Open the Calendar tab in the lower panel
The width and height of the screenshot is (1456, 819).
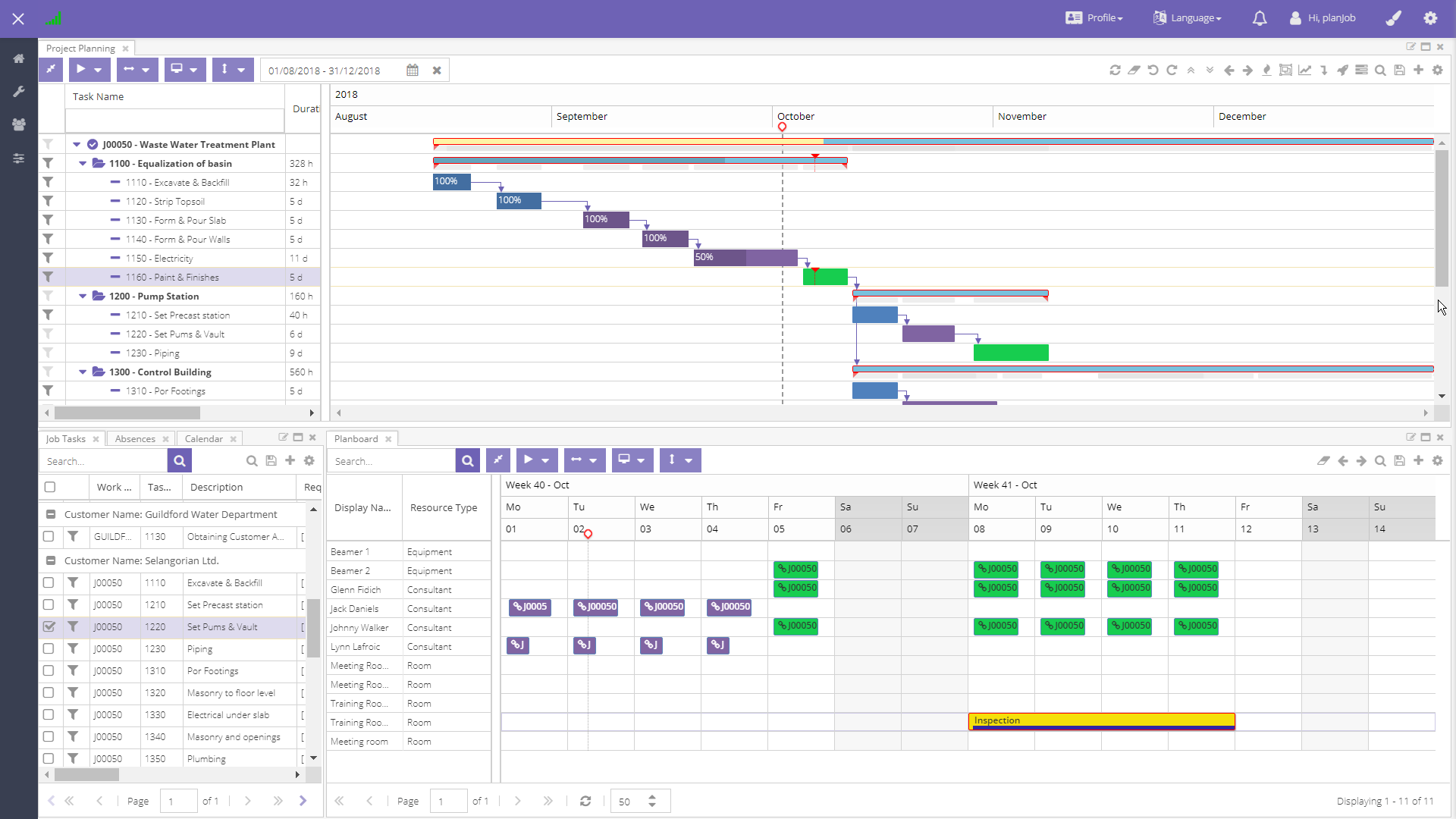[202, 438]
